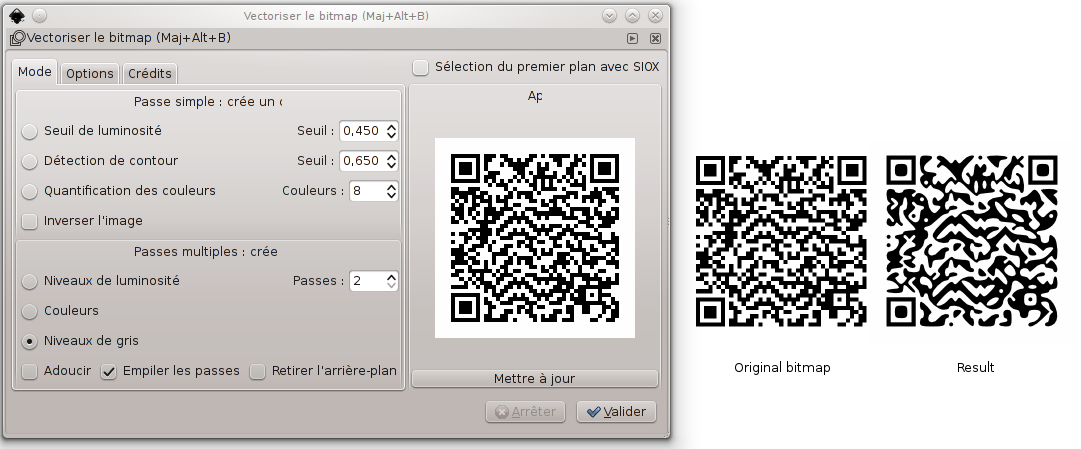Select Couleurs radio button
The width and height of the screenshot is (1081, 449).
click(30, 311)
